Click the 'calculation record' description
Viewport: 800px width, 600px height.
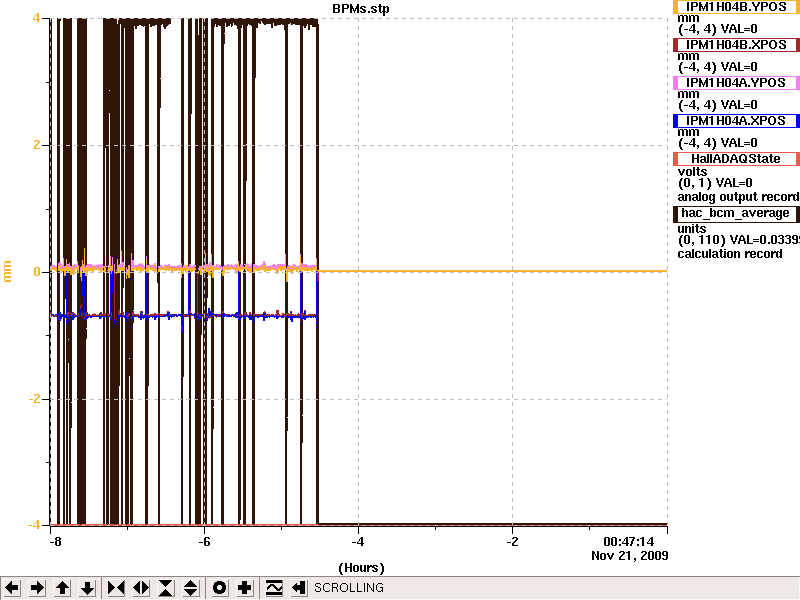pos(730,254)
